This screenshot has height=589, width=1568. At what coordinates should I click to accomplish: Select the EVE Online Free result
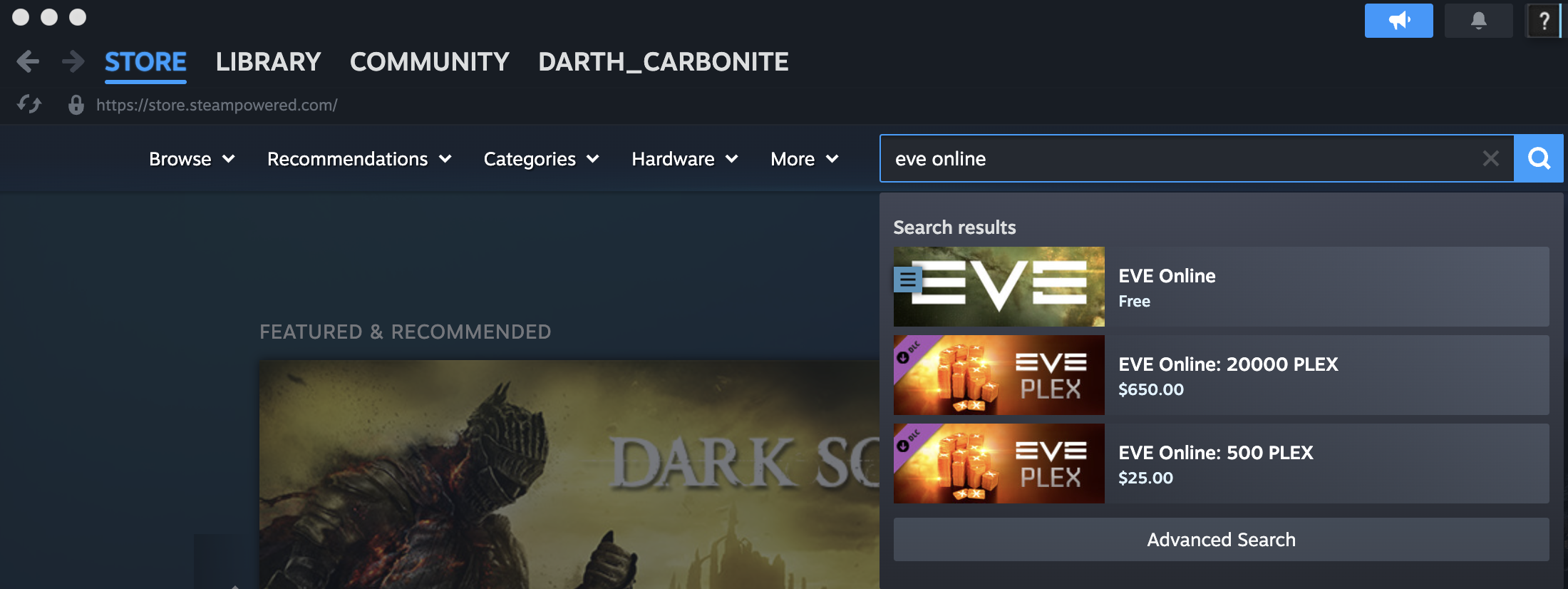pyautogui.click(x=1222, y=287)
